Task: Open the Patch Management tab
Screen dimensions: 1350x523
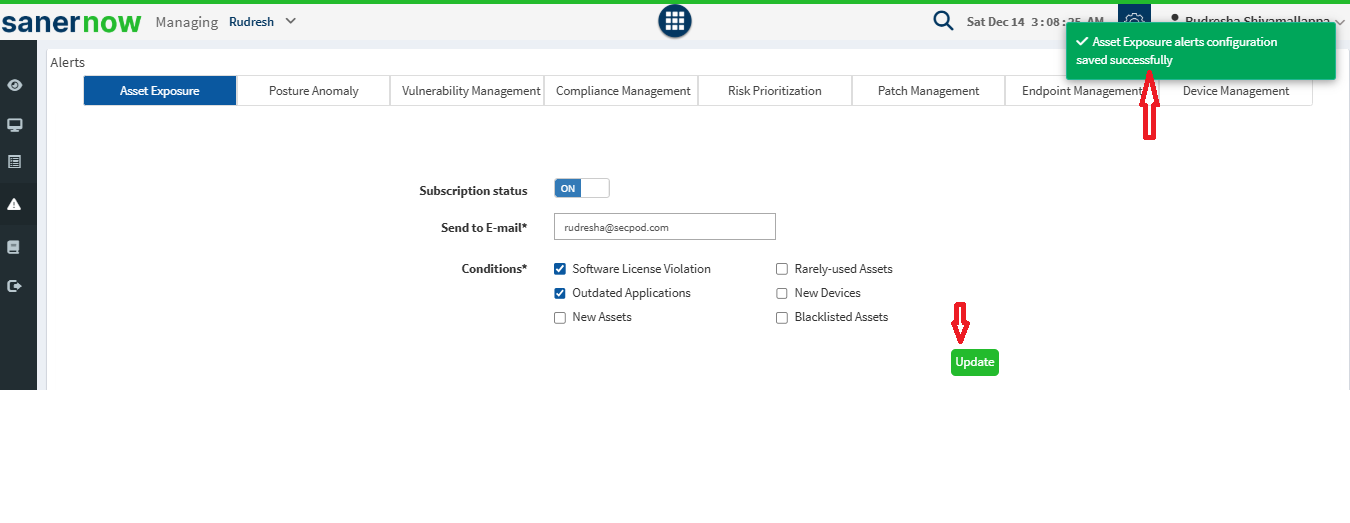Action: pos(928,91)
